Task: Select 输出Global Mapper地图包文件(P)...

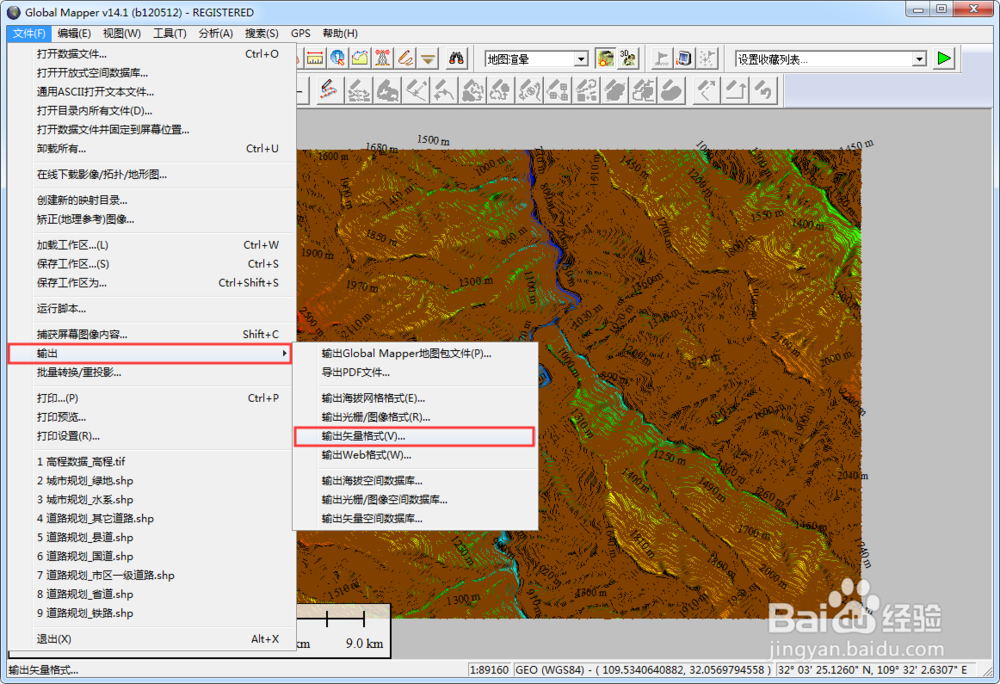Action: [415, 354]
